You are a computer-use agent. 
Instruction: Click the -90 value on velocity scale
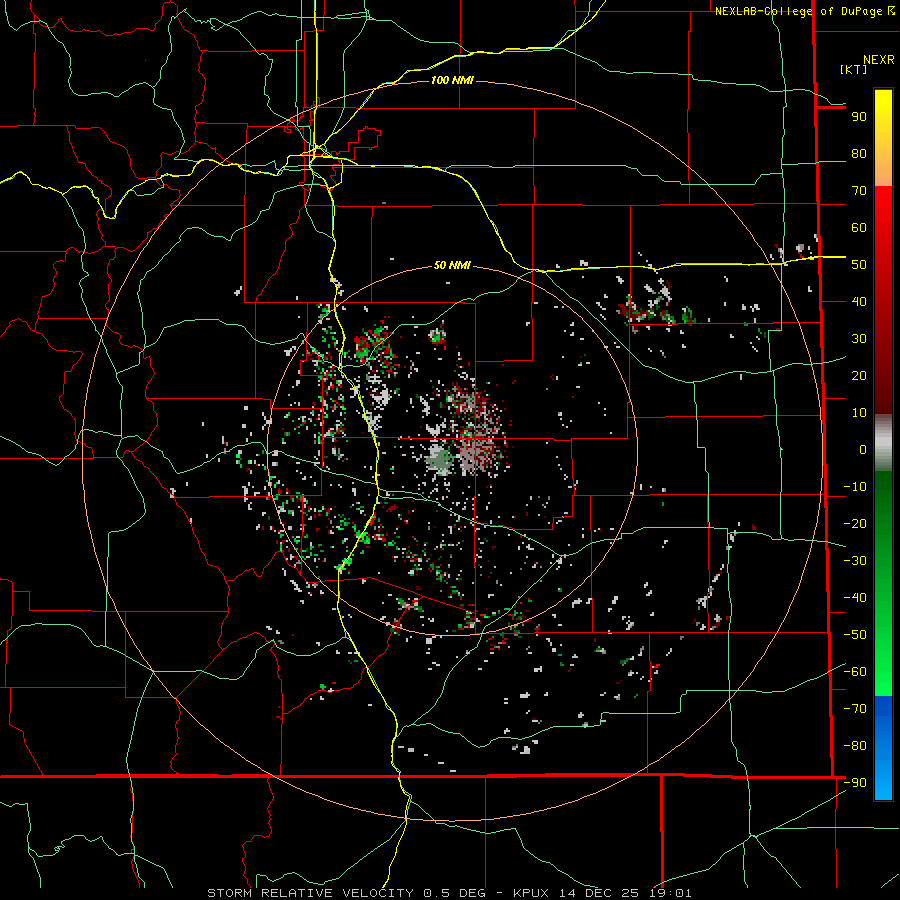[855, 783]
